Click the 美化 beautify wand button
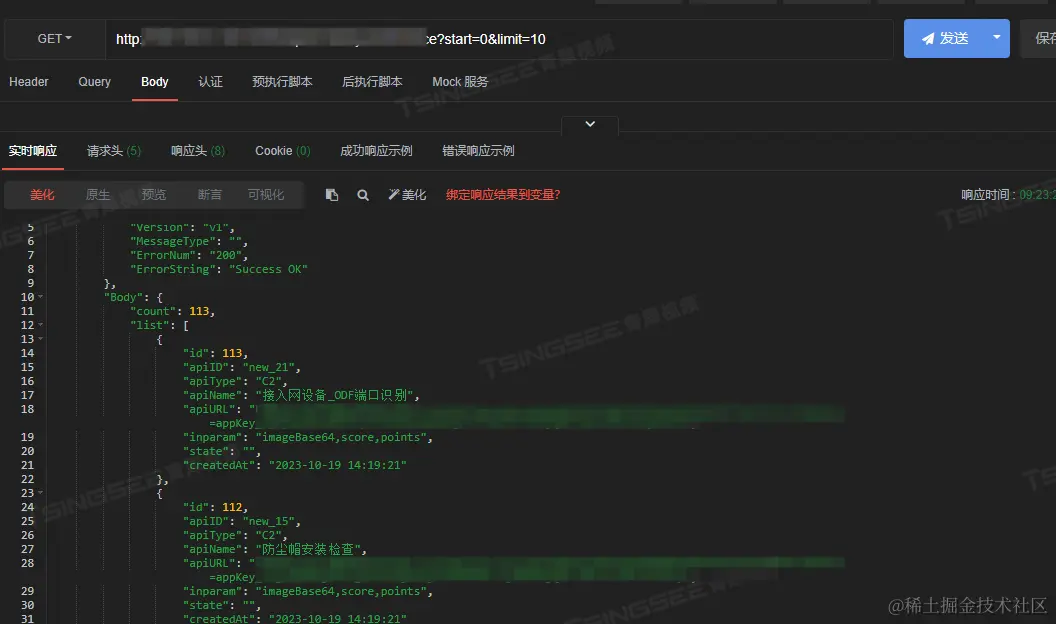The height and width of the screenshot is (624, 1056). (407, 195)
